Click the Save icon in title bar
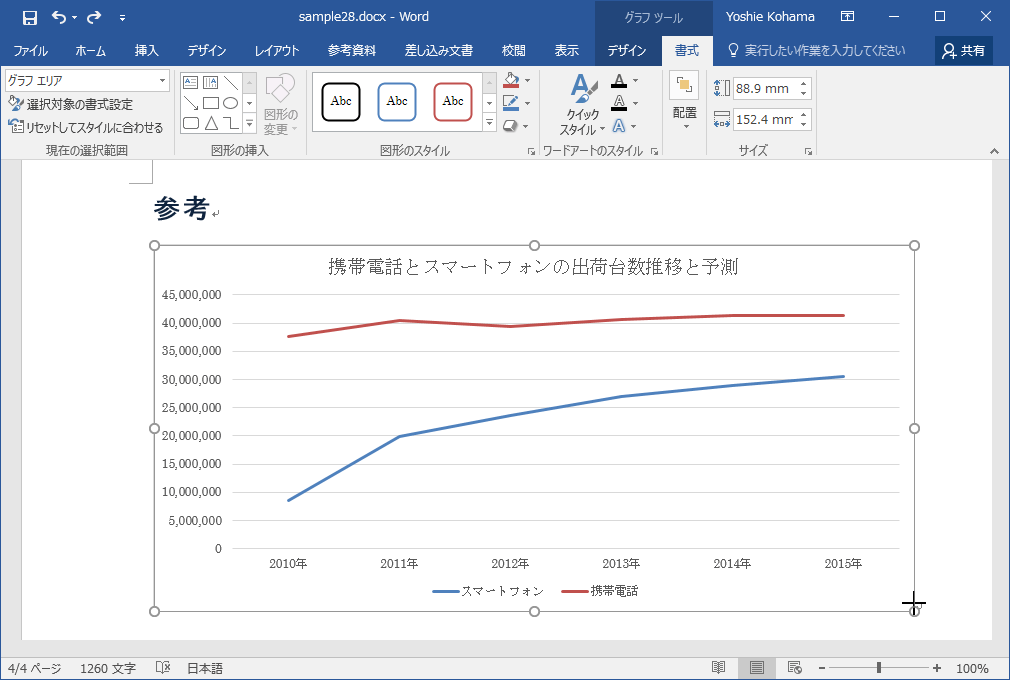 coord(29,17)
